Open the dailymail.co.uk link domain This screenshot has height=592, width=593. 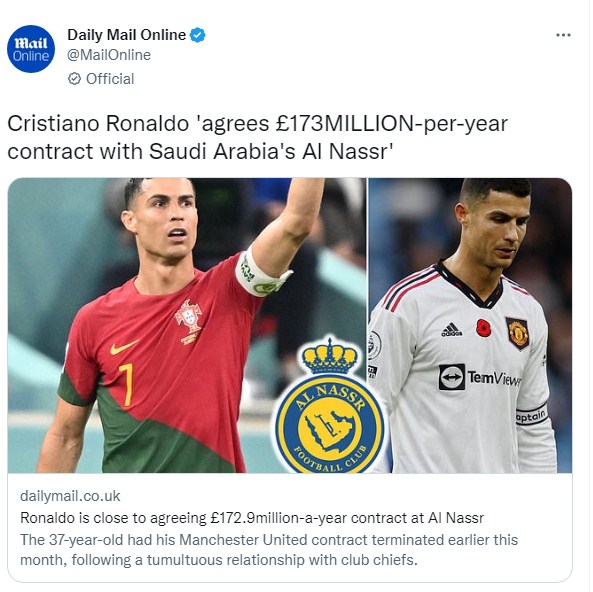(x=70, y=496)
